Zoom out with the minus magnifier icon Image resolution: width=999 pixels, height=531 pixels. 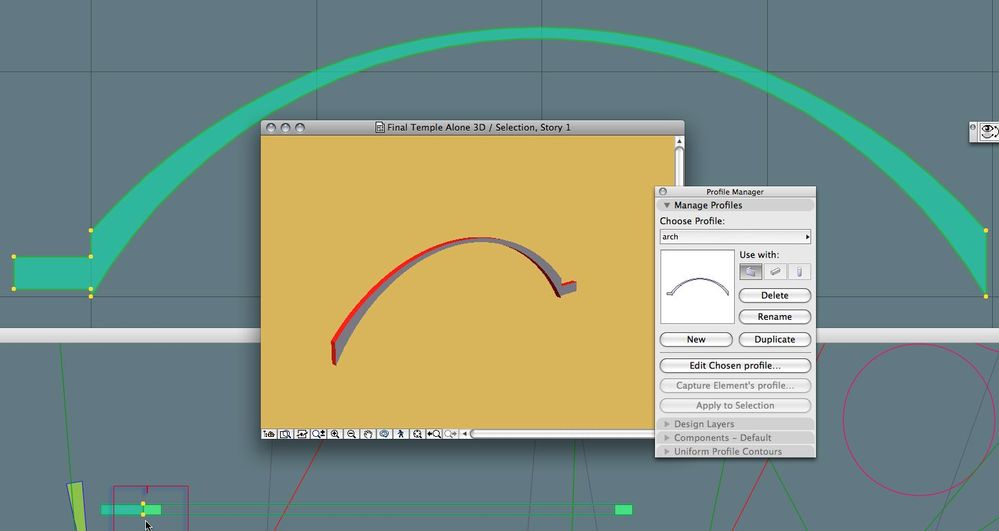click(351, 434)
